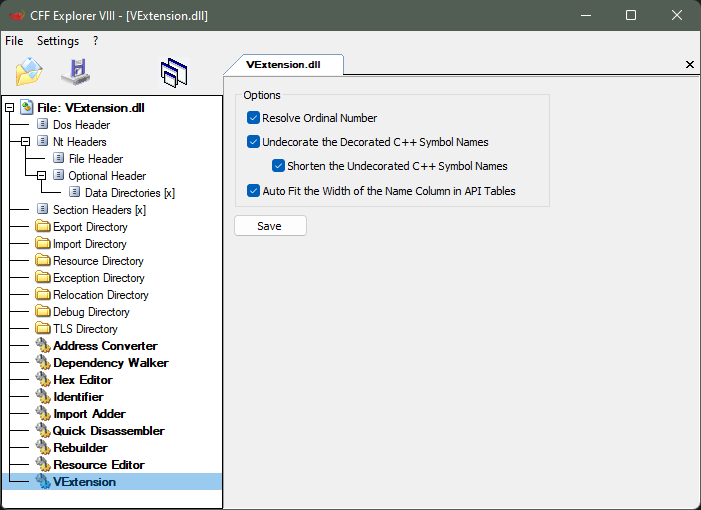Click the Quick Disassembler gear icon
The image size is (701, 510).
[x=43, y=430]
